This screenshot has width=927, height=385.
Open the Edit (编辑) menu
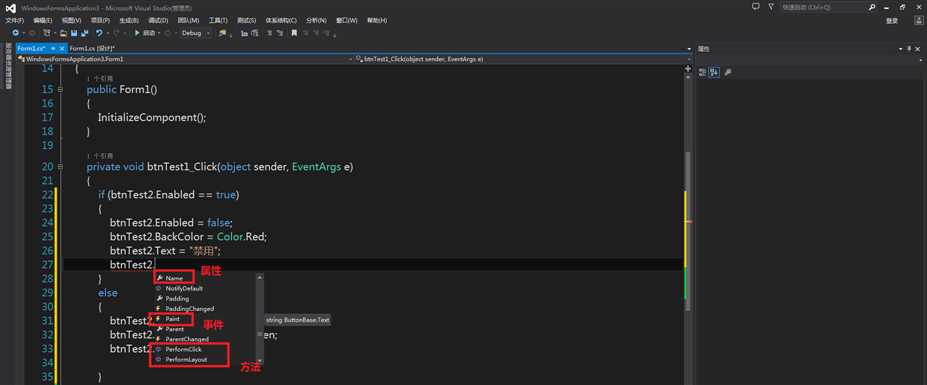coord(43,20)
